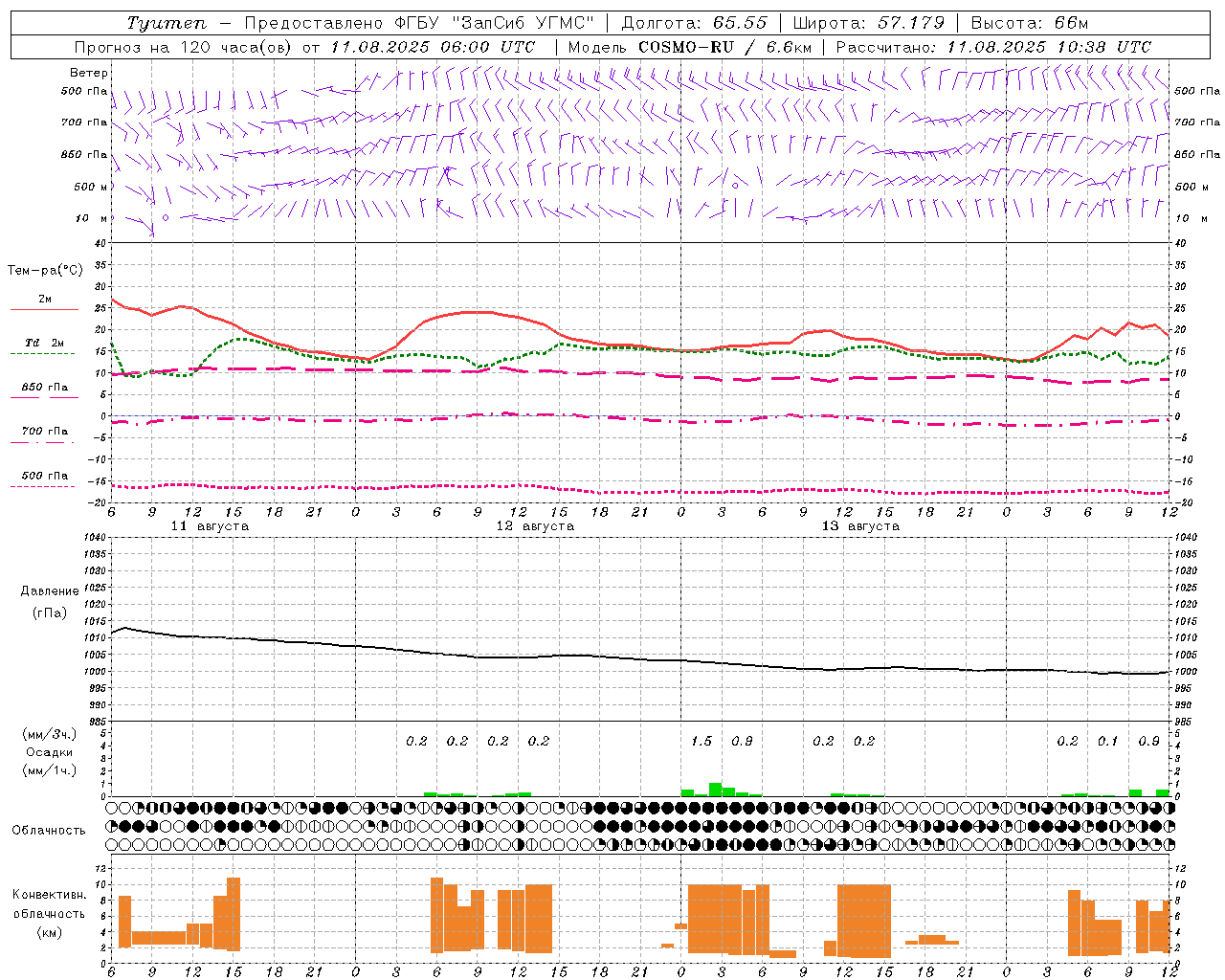Click the '(мм/3ч.)' precipitation unit label
Image resolution: width=1225 pixels, height=980 pixels.
(x=50, y=735)
